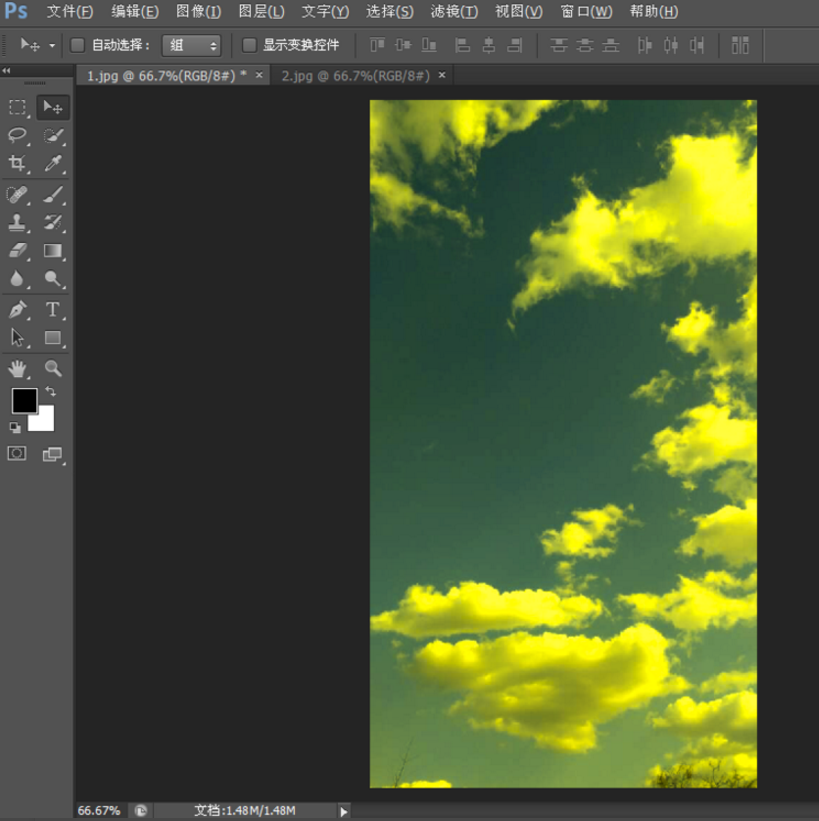Screen dimensions: 819x821
Task: Choose the Eyedropper tool
Action: [x=53, y=163]
